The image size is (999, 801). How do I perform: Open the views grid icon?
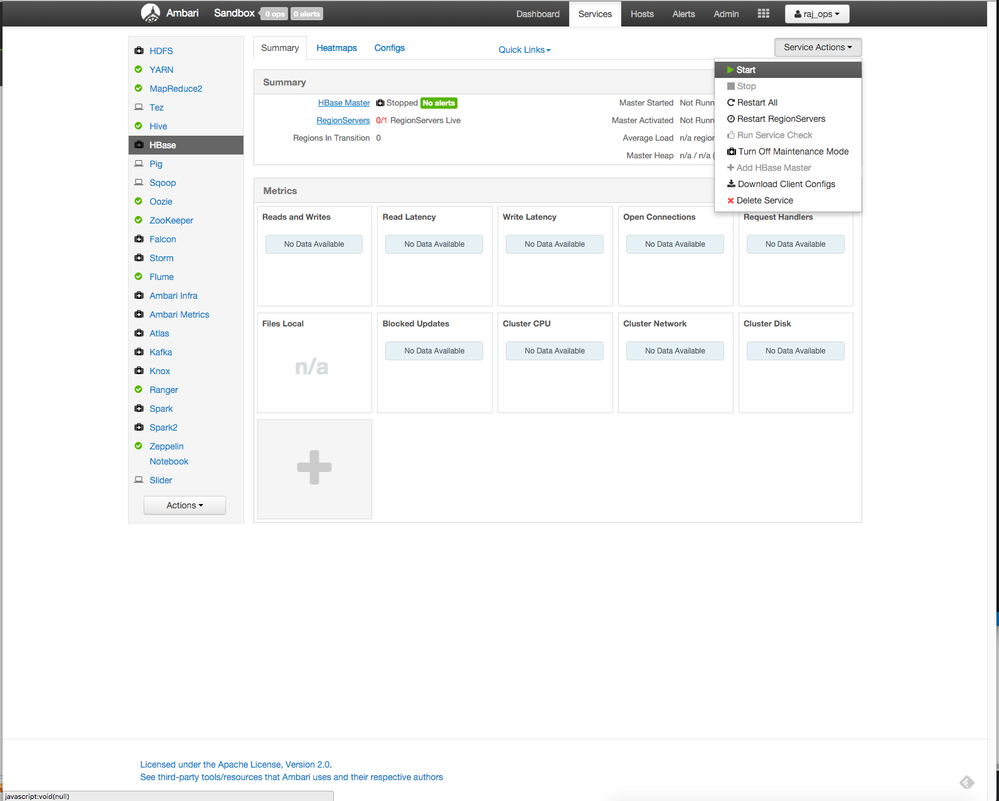(763, 13)
